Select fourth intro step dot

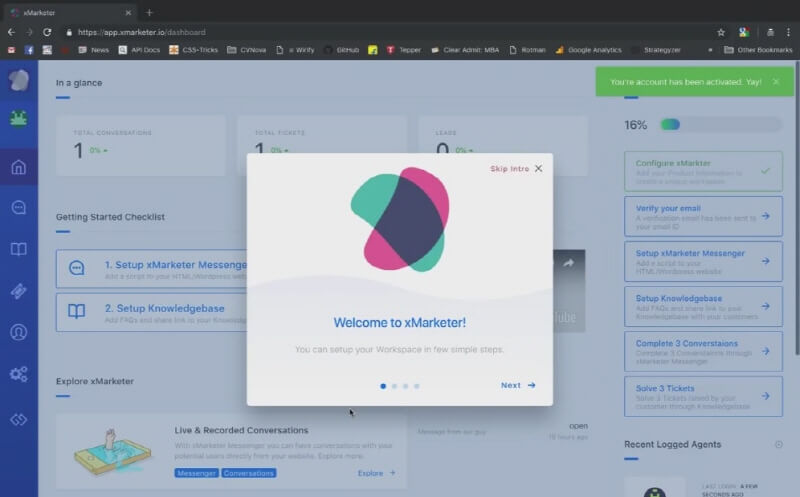click(x=417, y=386)
